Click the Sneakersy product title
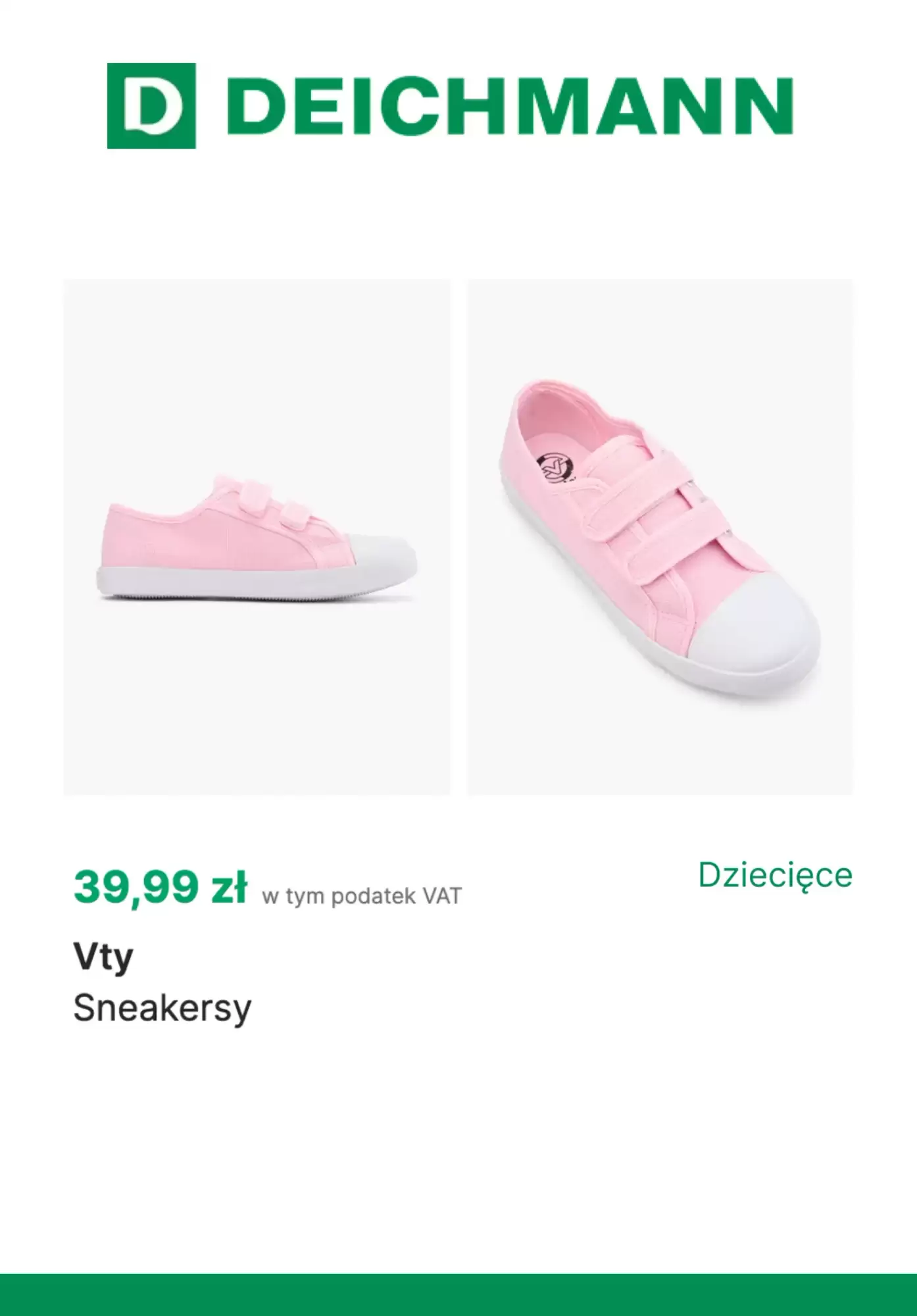This screenshot has width=917, height=1316. (162, 1008)
